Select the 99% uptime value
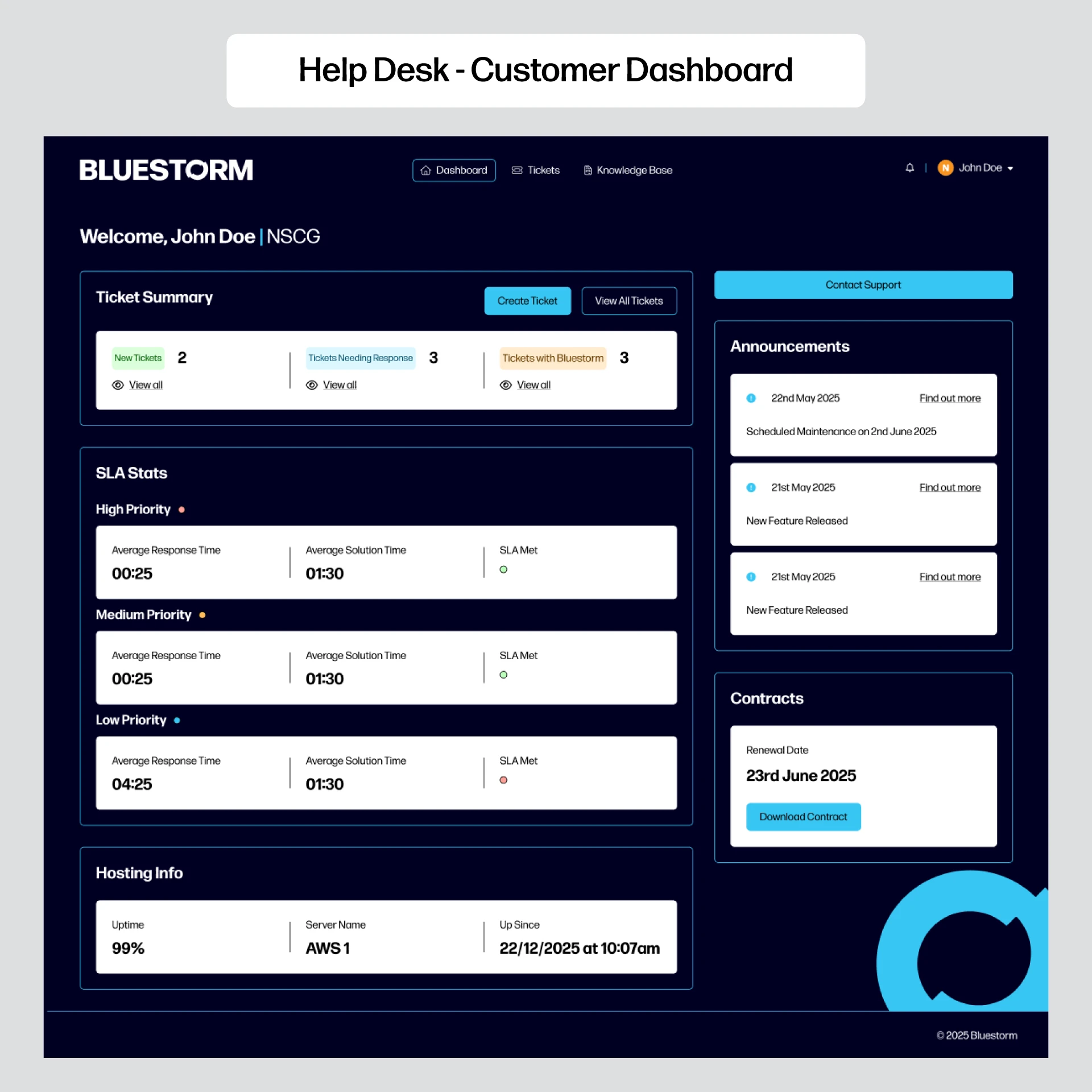The image size is (1092, 1092). tap(128, 948)
